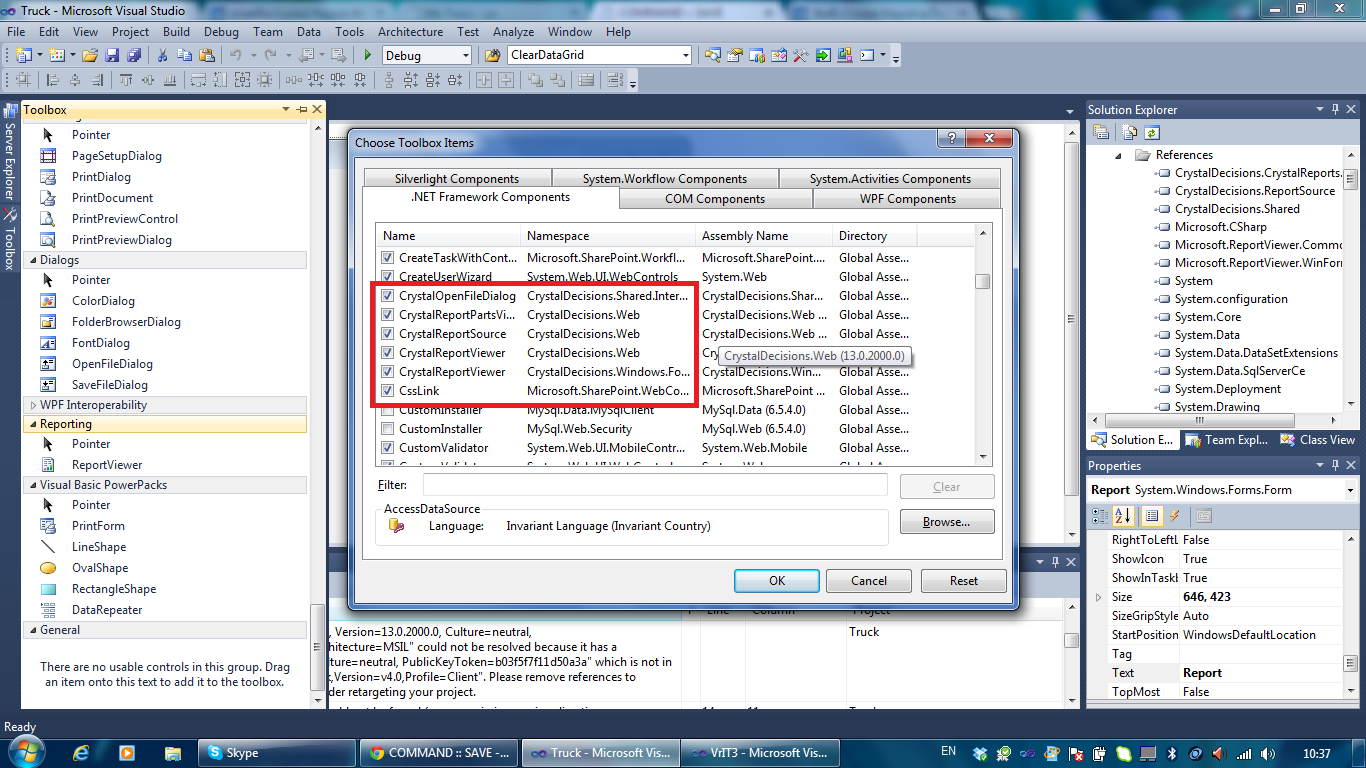Switch to the WPF Components tab
The height and width of the screenshot is (768, 1366).
(908, 199)
